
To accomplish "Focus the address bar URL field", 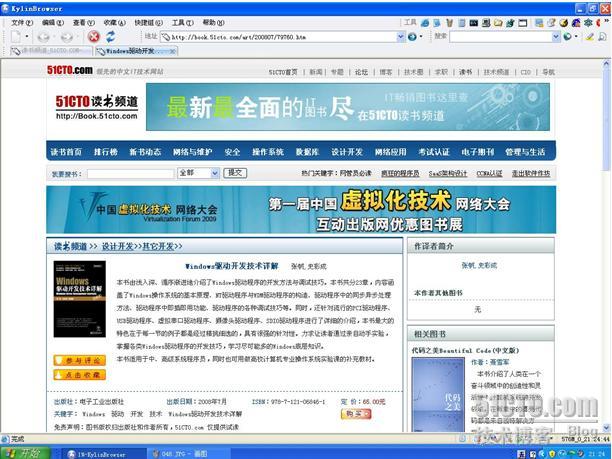I will [279, 37].
